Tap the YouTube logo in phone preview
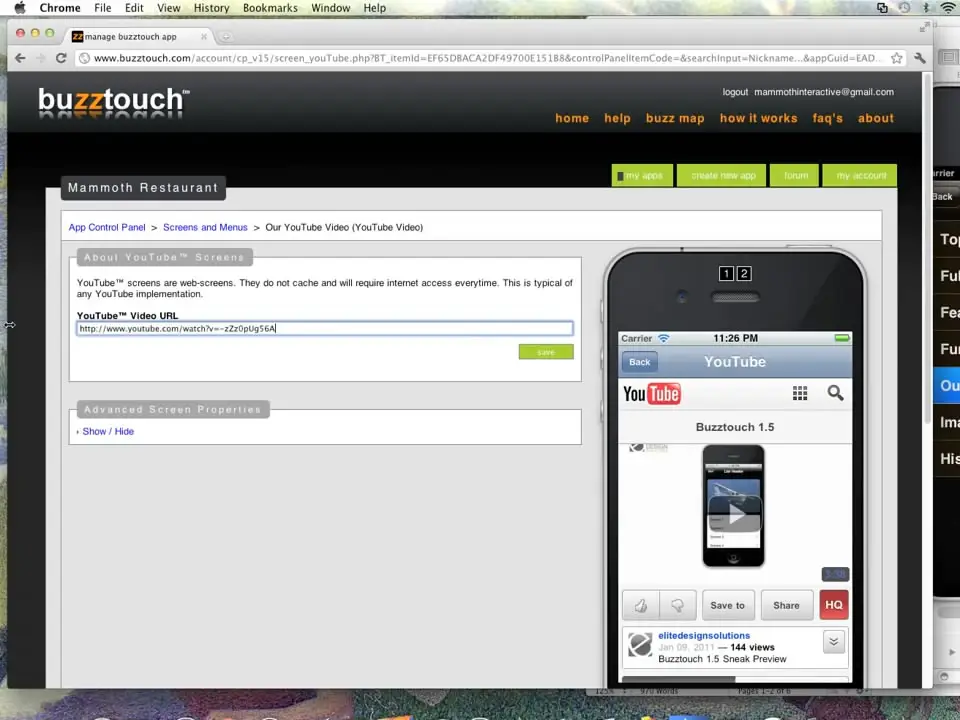The width and height of the screenshot is (960, 720). (x=651, y=394)
